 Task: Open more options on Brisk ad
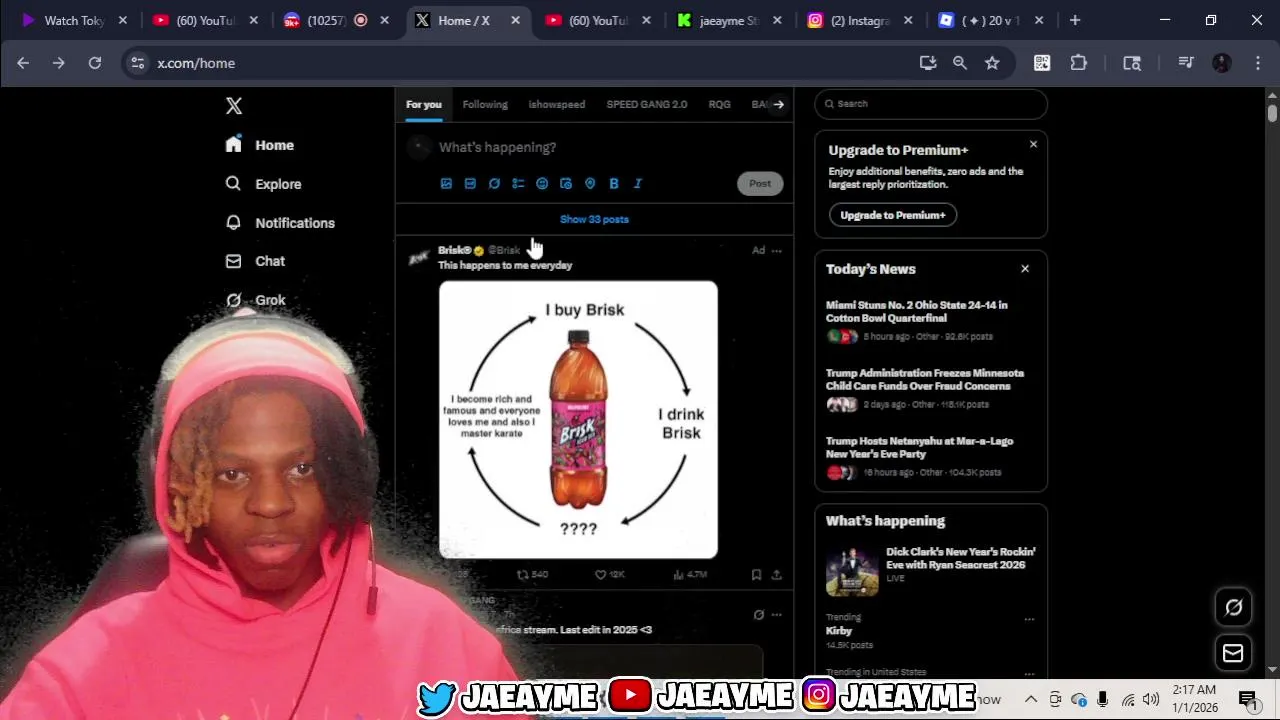pos(777,251)
